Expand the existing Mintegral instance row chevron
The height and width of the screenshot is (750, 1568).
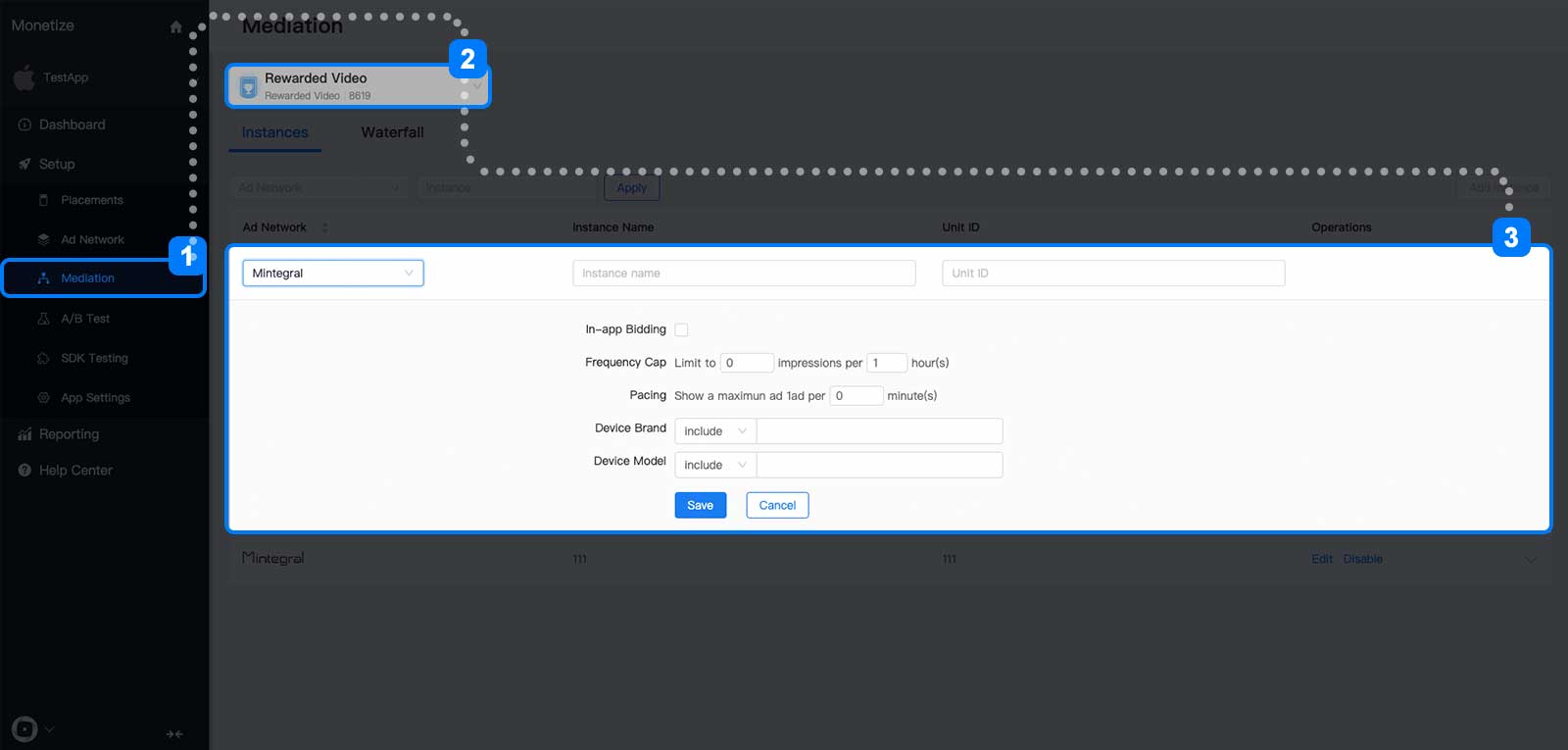pyautogui.click(x=1531, y=560)
